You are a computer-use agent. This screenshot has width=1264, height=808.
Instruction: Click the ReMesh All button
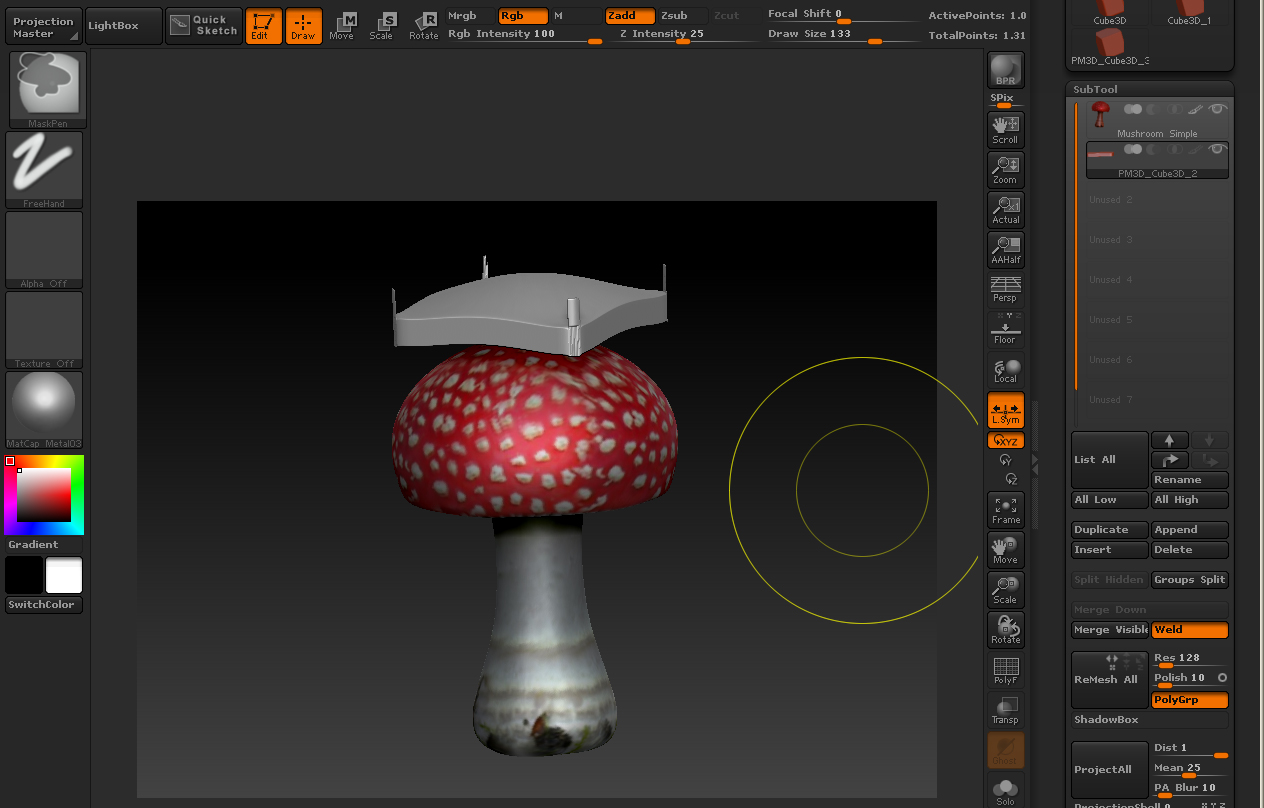tap(1109, 680)
